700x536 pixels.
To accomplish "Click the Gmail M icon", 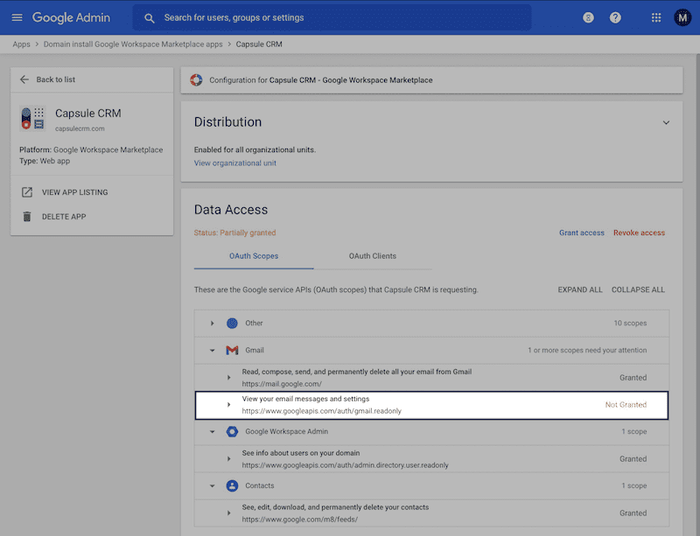I will point(232,350).
